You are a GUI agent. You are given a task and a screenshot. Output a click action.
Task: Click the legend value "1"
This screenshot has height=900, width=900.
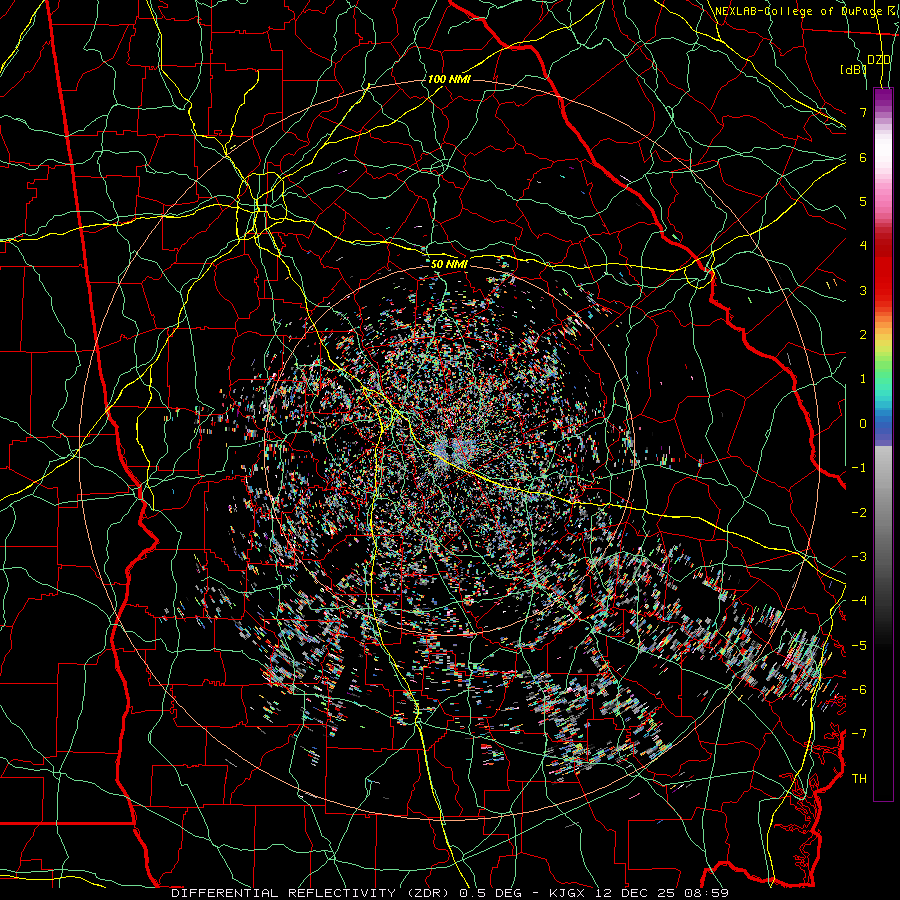(863, 379)
